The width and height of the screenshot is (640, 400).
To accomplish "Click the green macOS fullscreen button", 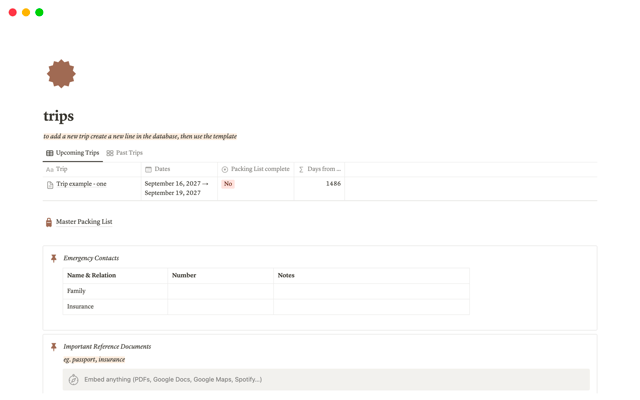I will coord(39,13).
